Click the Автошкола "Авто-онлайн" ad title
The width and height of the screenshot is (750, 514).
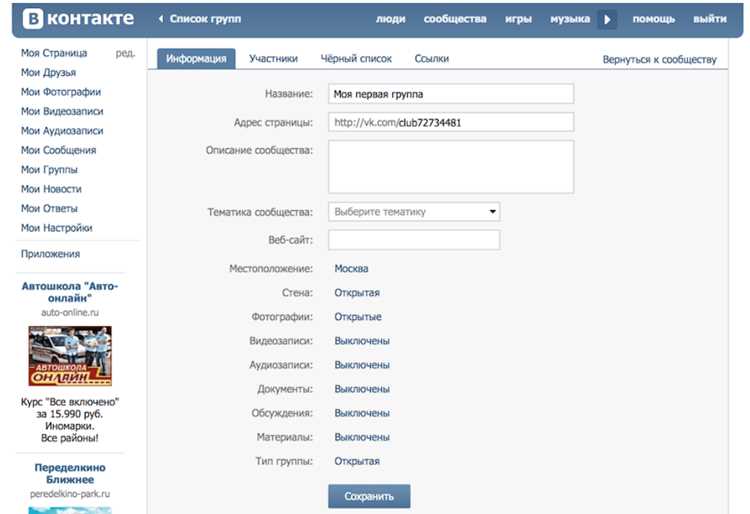[x=70, y=292]
